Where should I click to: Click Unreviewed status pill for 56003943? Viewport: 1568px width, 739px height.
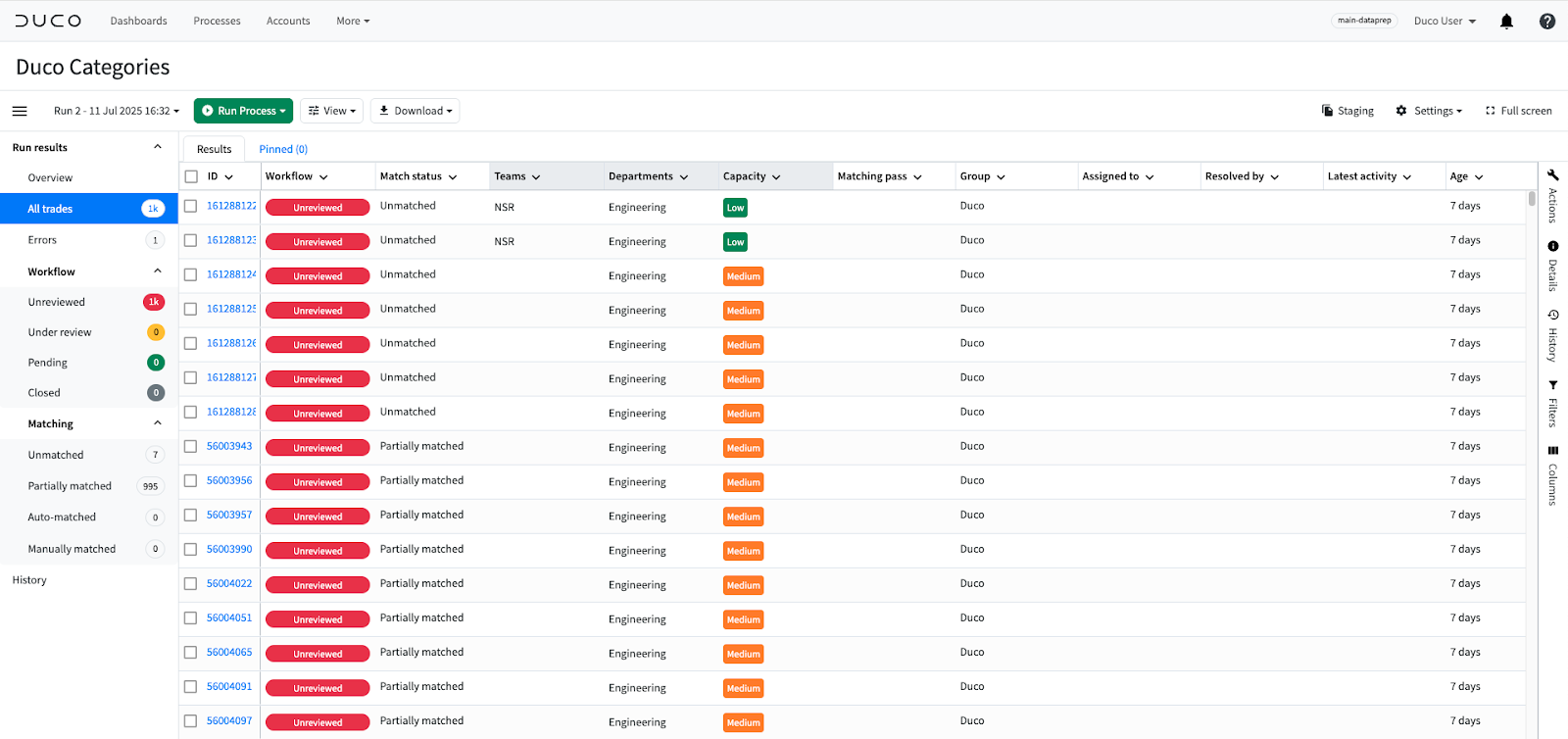coord(318,448)
